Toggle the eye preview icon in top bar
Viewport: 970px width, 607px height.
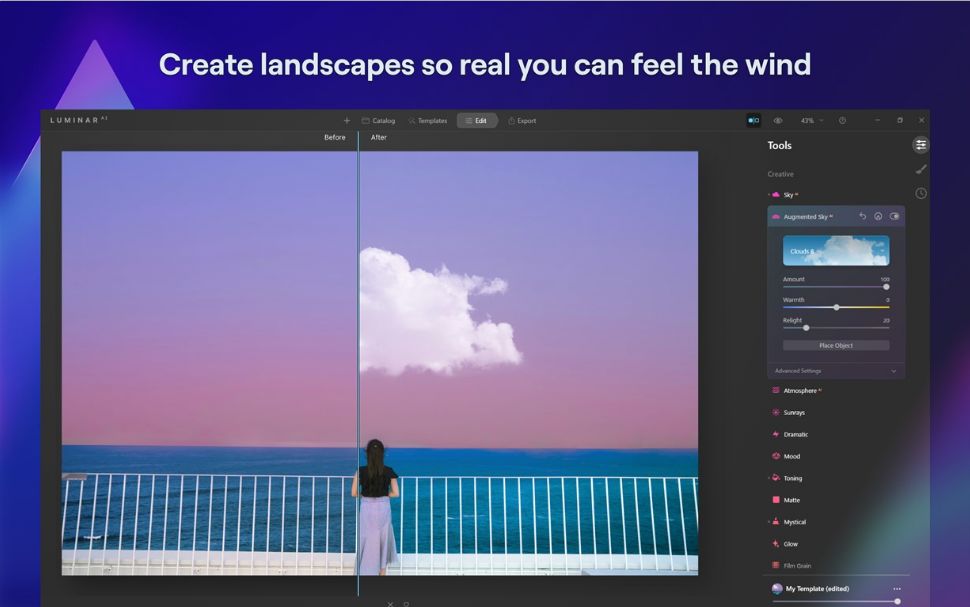click(x=778, y=121)
